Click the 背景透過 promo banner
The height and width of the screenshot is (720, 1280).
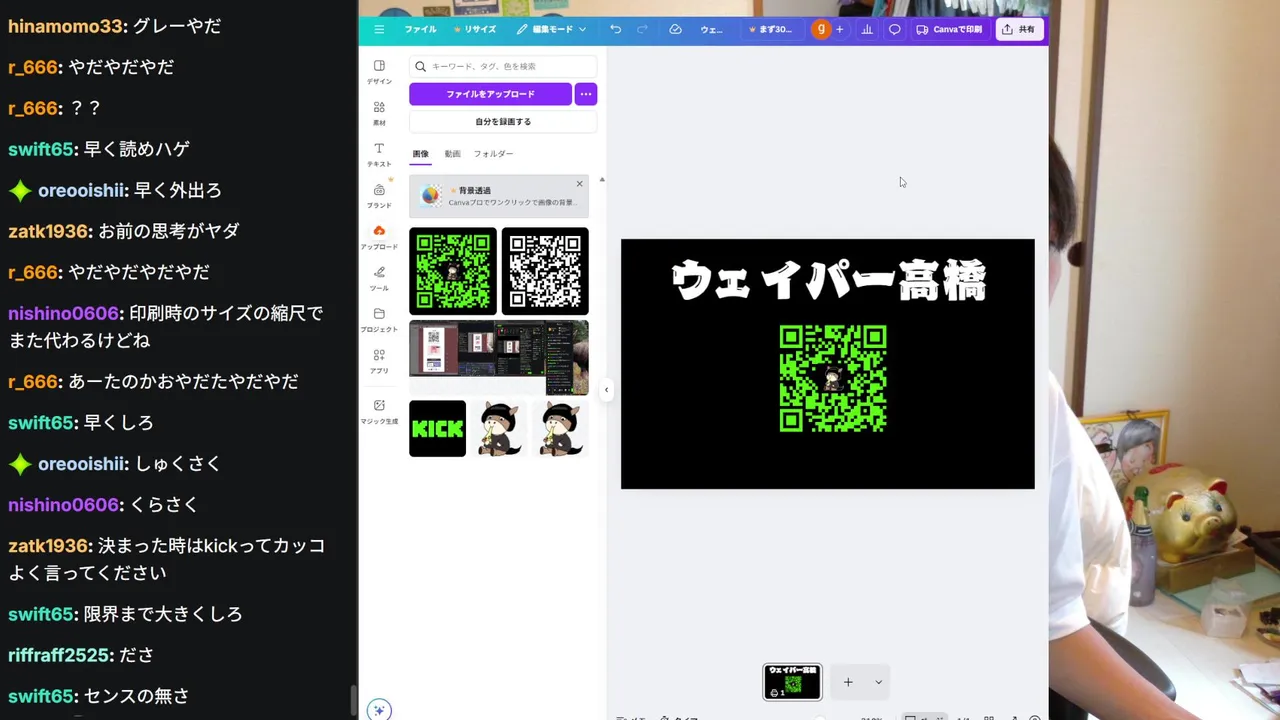click(x=499, y=196)
